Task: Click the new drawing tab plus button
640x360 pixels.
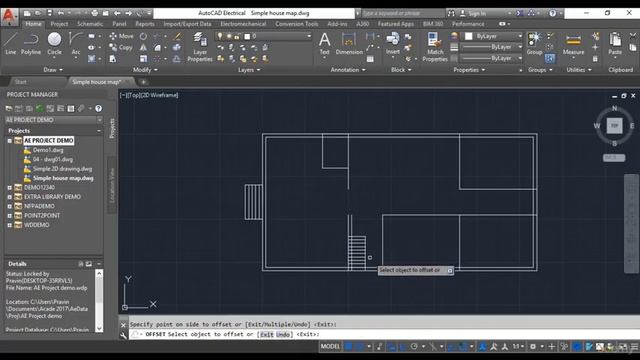Action: click(143, 82)
